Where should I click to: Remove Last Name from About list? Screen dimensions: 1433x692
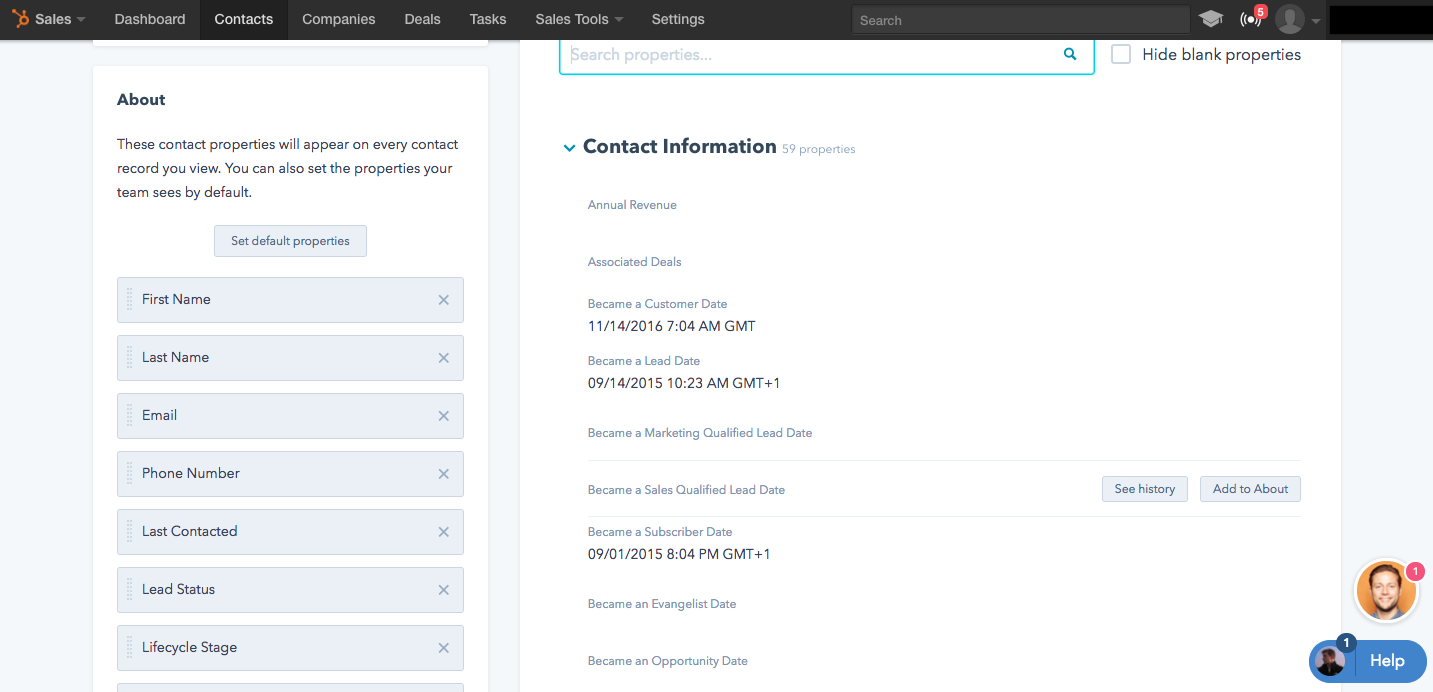[x=444, y=358]
